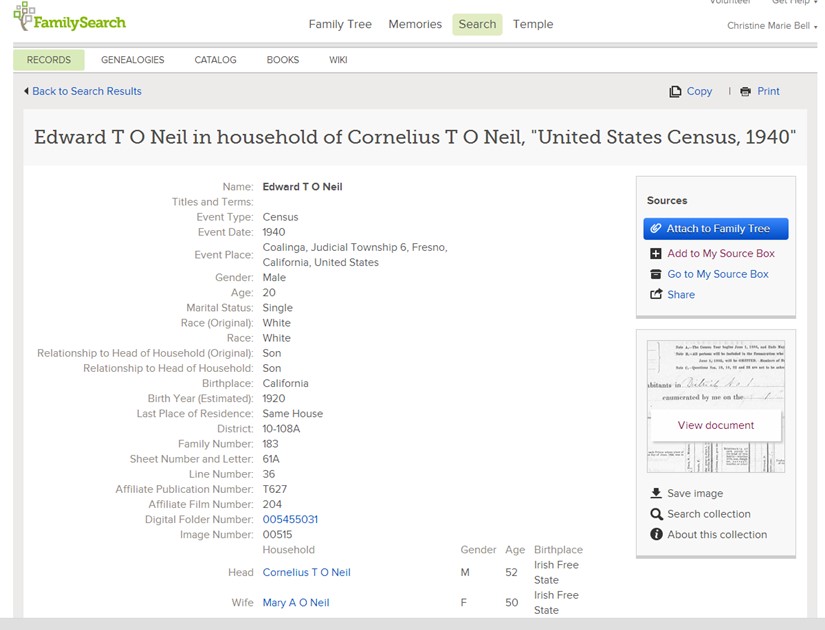Screen dimensions: 825x630
Task: Open the Family Tree menu
Action: [340, 24]
